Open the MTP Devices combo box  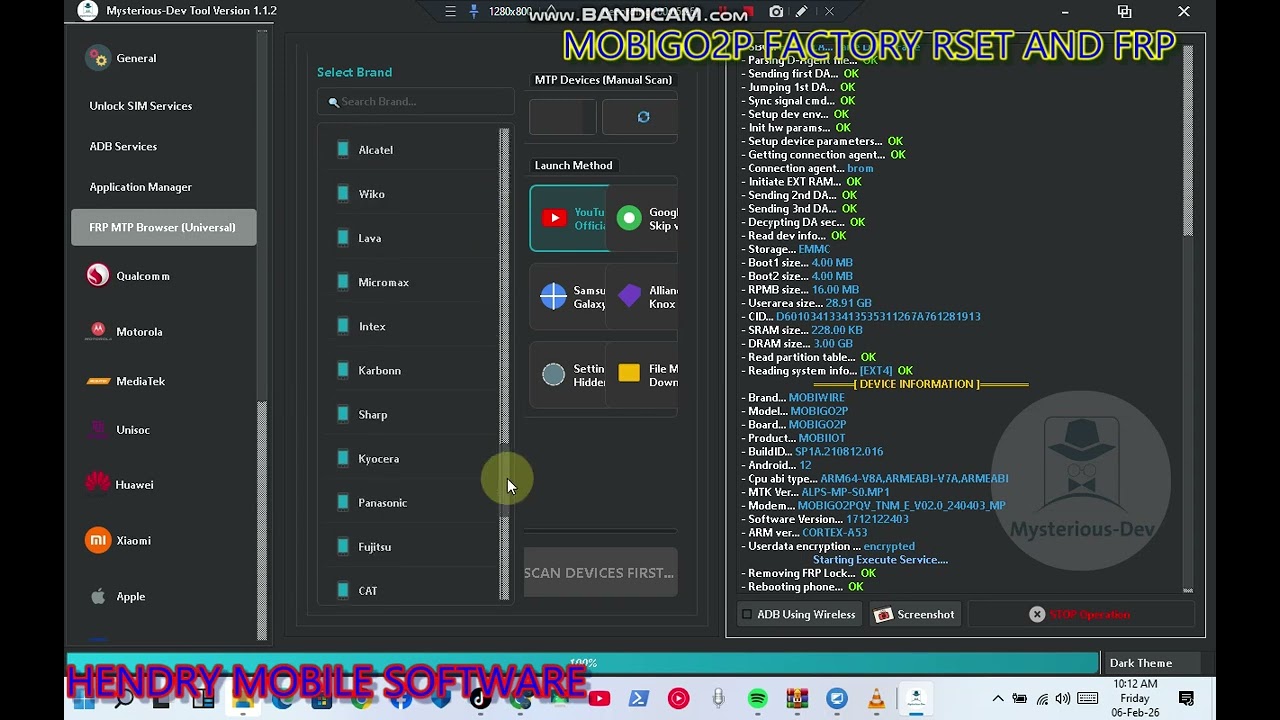pyautogui.click(x=563, y=117)
